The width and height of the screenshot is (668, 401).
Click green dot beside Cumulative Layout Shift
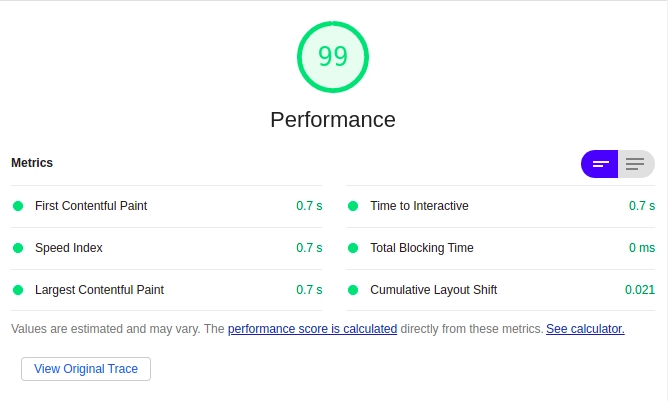(x=353, y=290)
